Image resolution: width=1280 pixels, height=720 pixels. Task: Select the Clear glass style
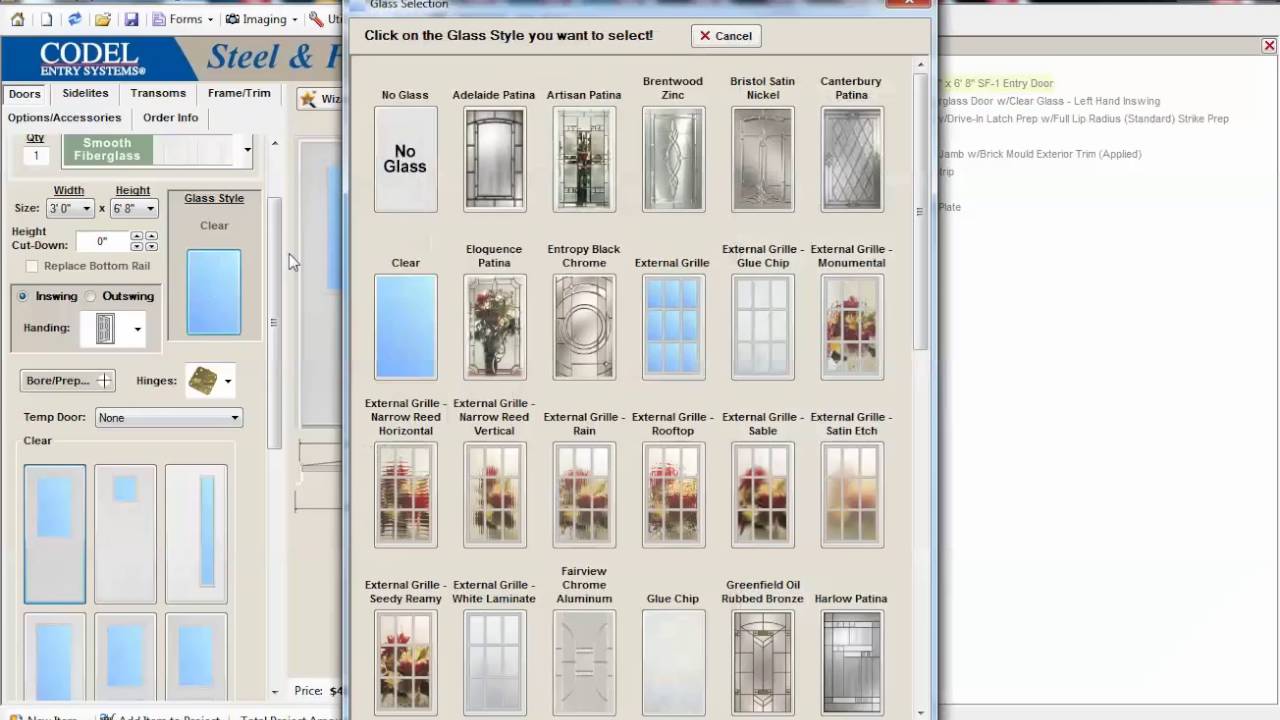pyautogui.click(x=405, y=327)
